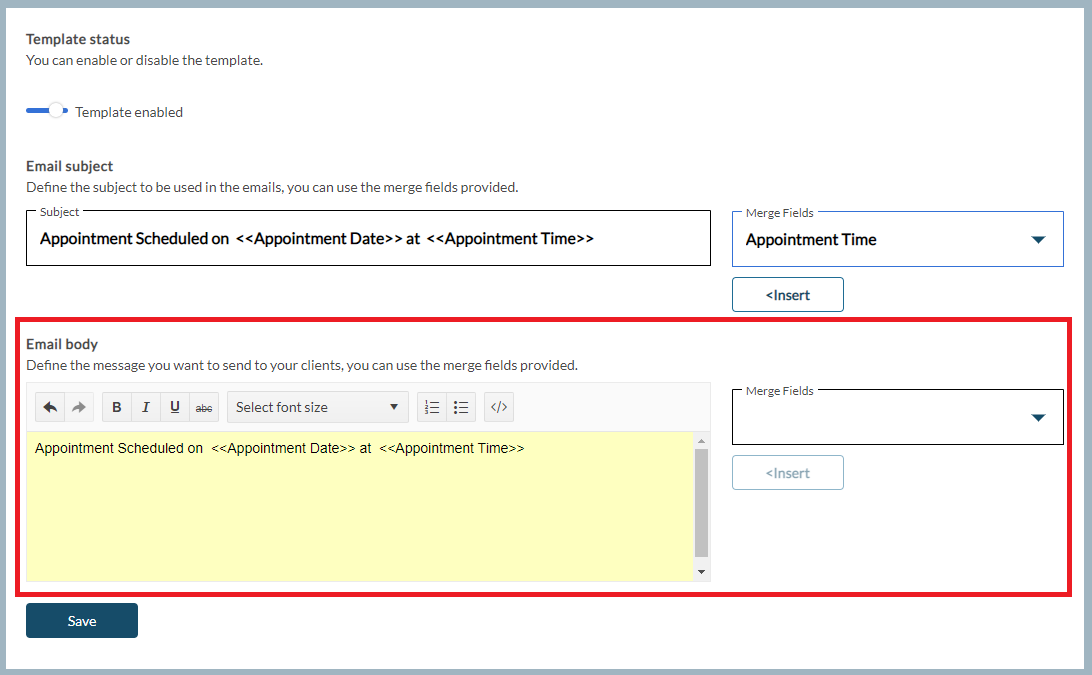Underline the selected text

175,407
